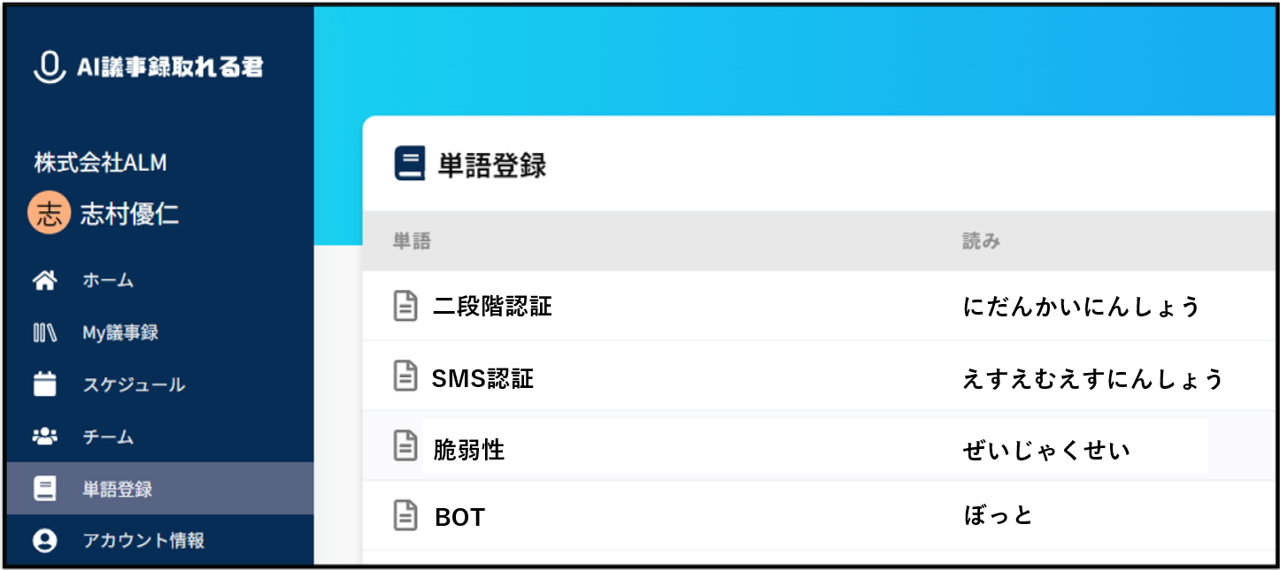Click the My議事録 books icon
Image resolution: width=1280 pixels, height=570 pixels.
click(45, 333)
